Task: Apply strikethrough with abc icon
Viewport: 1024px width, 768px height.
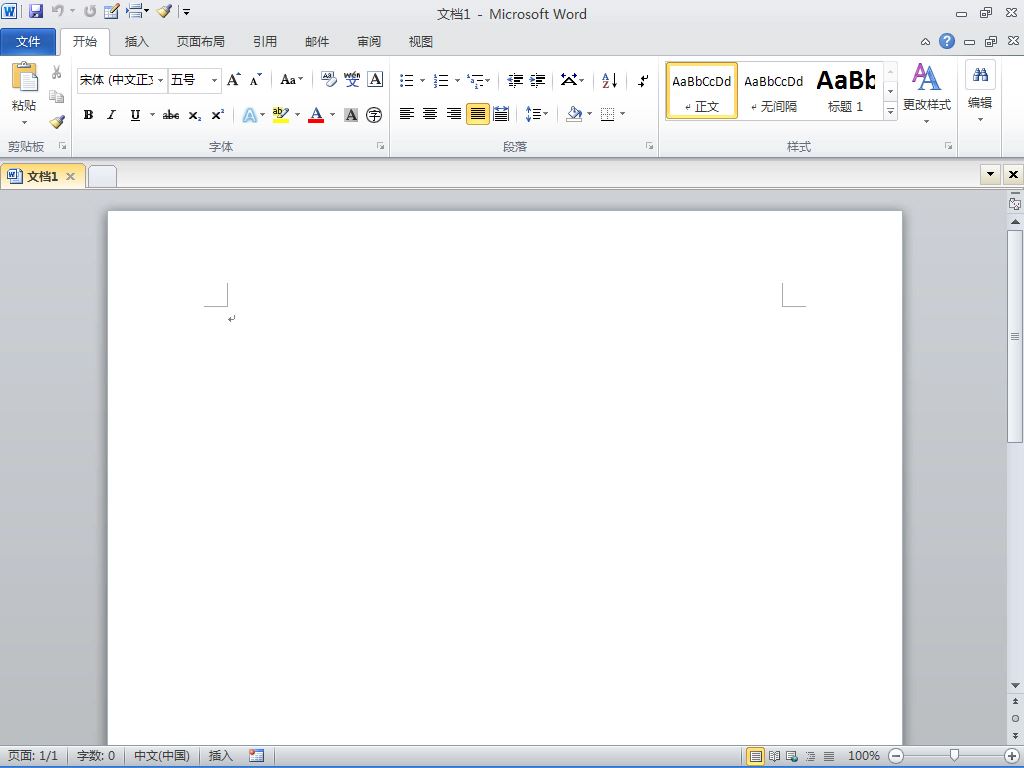Action: [170, 115]
